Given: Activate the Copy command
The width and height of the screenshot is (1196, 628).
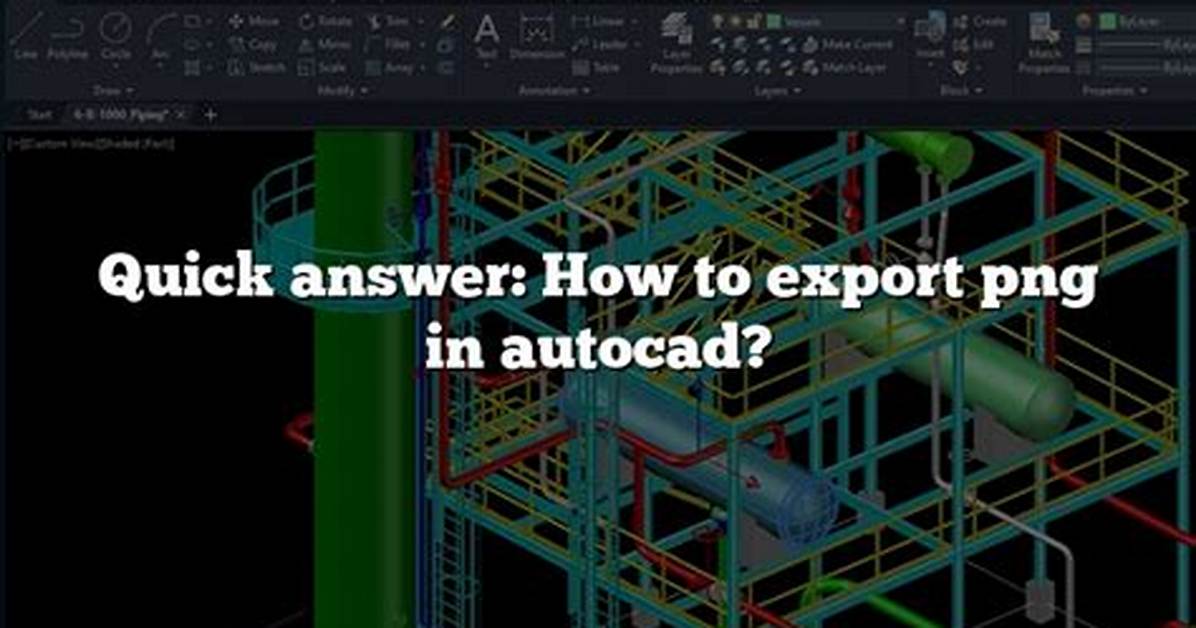Looking at the screenshot, I should [253, 45].
